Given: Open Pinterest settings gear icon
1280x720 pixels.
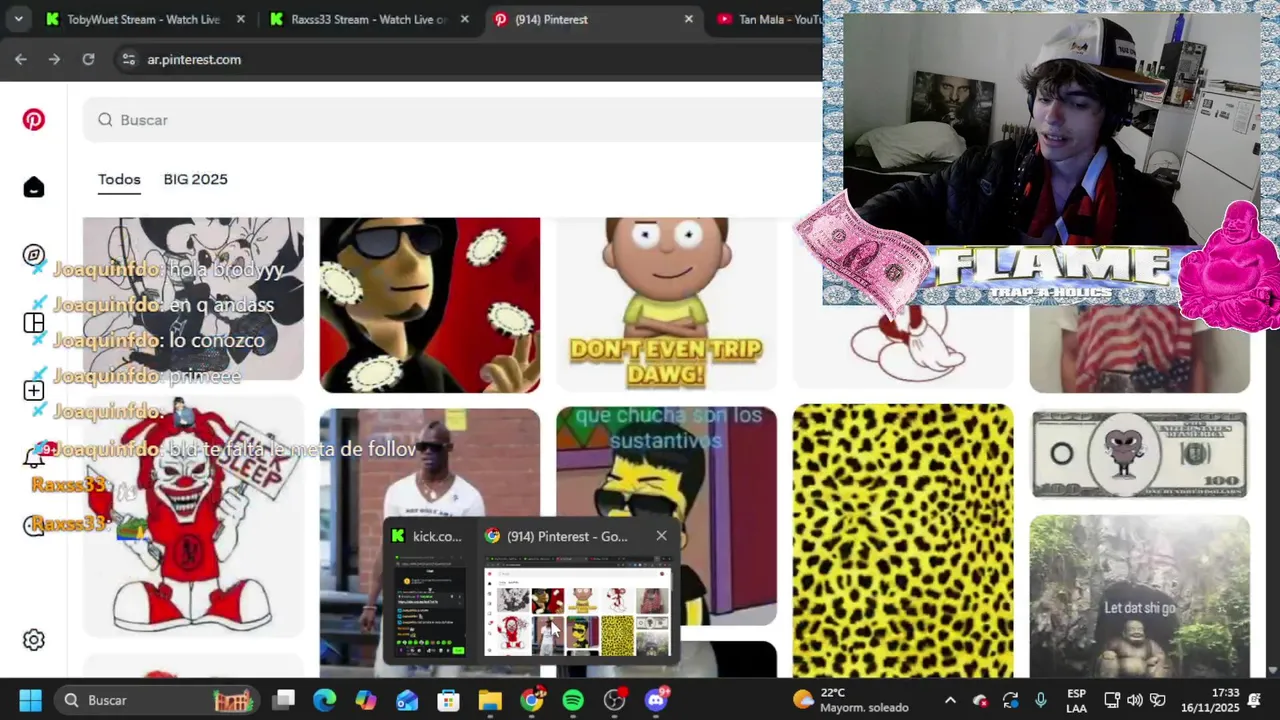Looking at the screenshot, I should 34,640.
